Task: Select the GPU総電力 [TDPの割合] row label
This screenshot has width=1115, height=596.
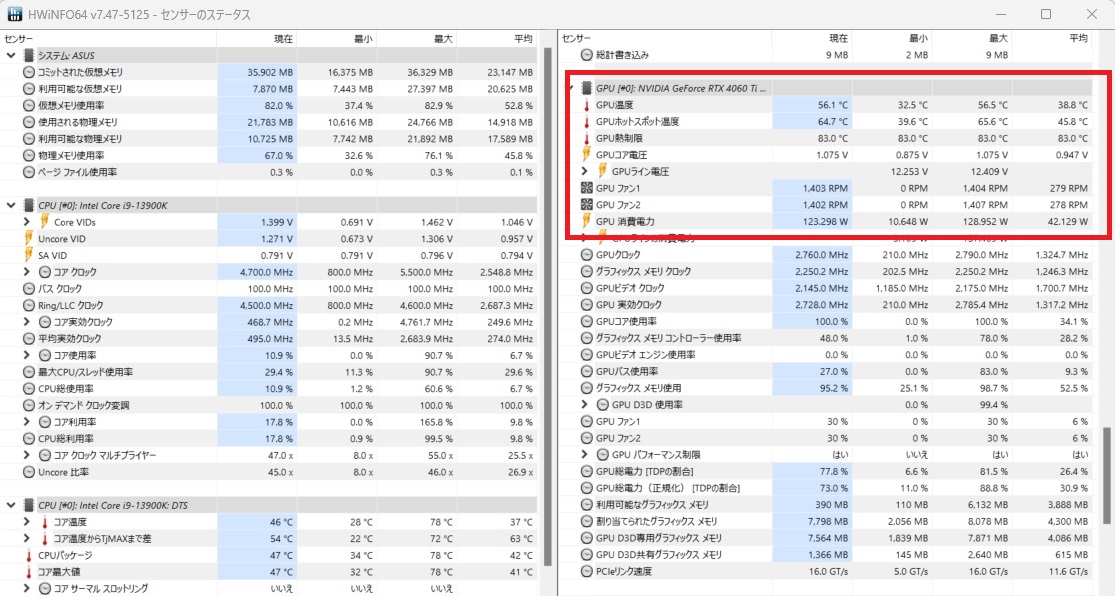Action: (x=644, y=472)
